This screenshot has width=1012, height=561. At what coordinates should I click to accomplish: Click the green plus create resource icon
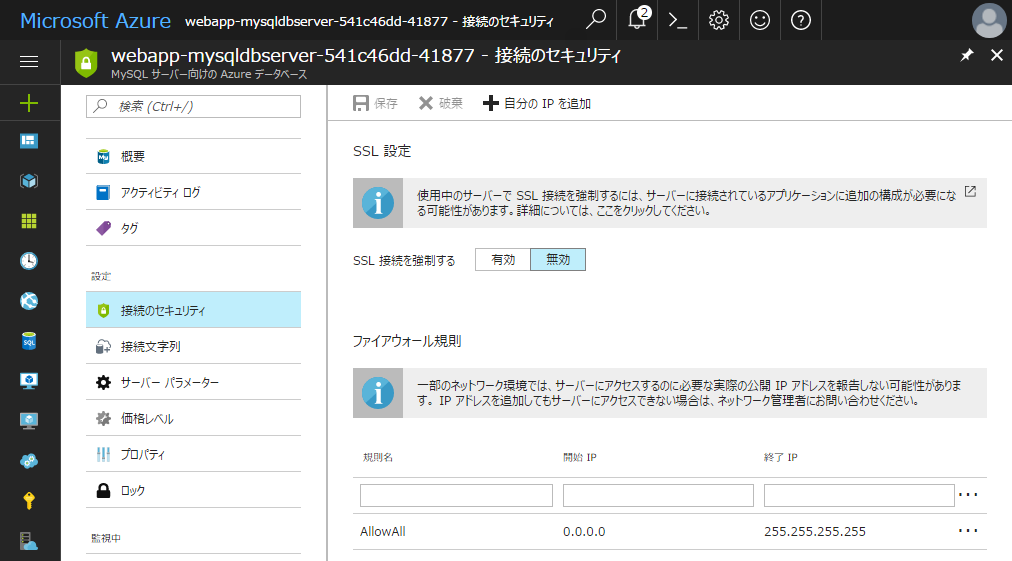point(29,102)
